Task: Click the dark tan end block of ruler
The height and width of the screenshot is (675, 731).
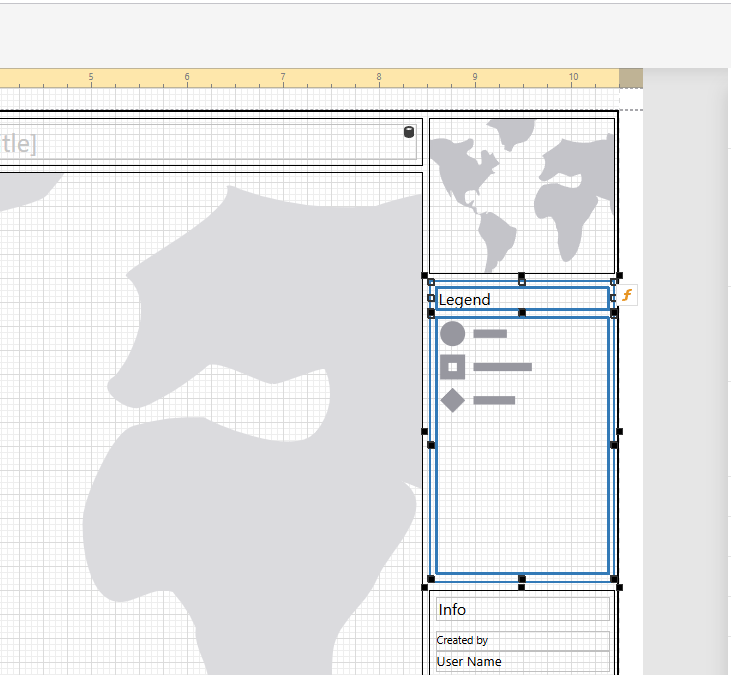Action: (x=631, y=78)
